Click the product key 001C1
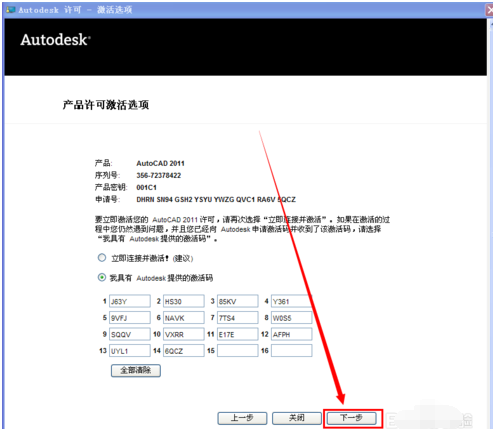 [146, 187]
